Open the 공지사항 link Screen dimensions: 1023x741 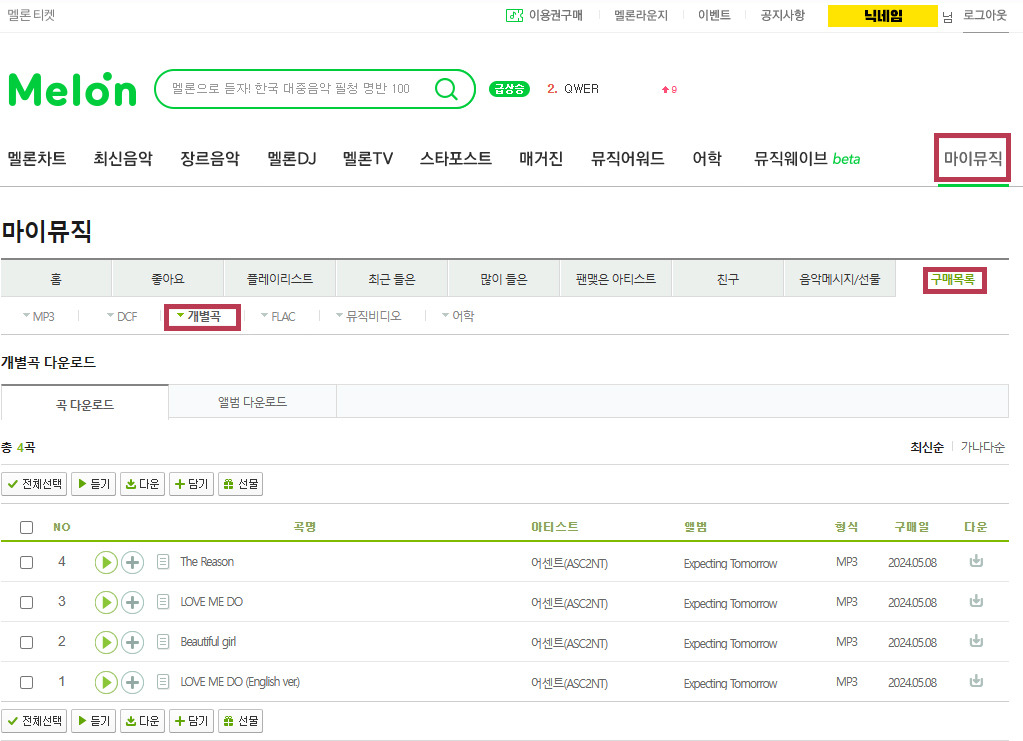pos(782,15)
